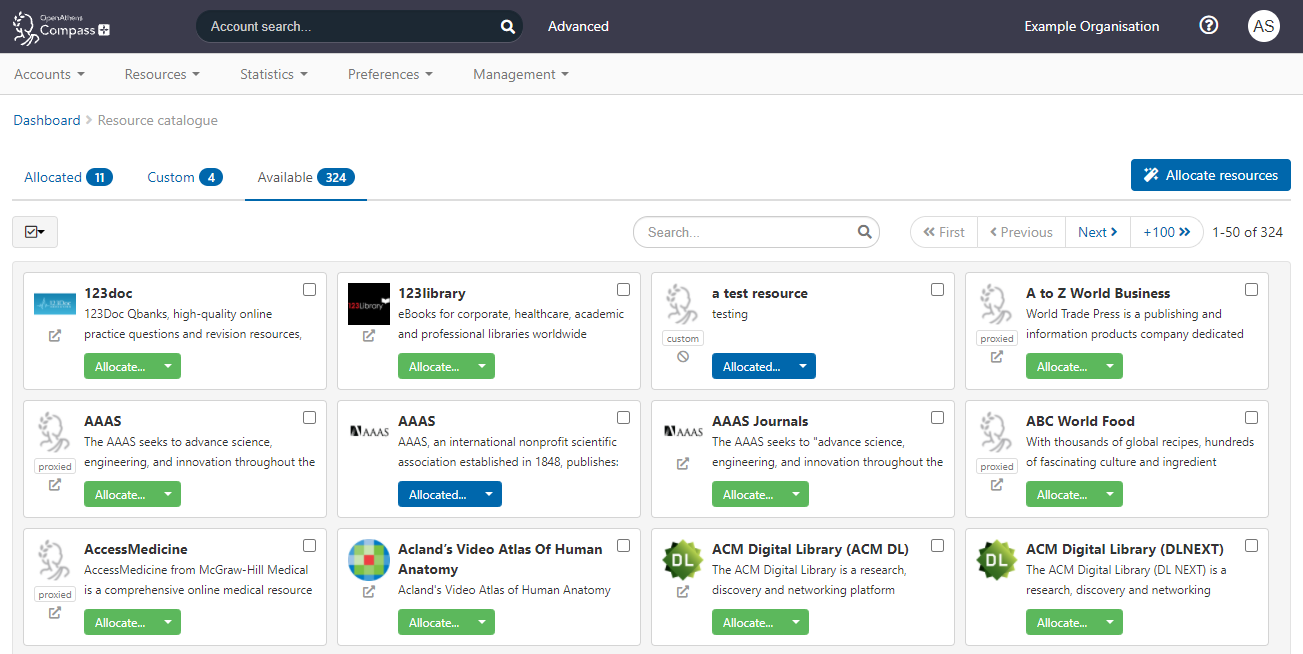The image size is (1303, 654).
Task: Click the disabled circle icon on a test resource
Action: (682, 355)
